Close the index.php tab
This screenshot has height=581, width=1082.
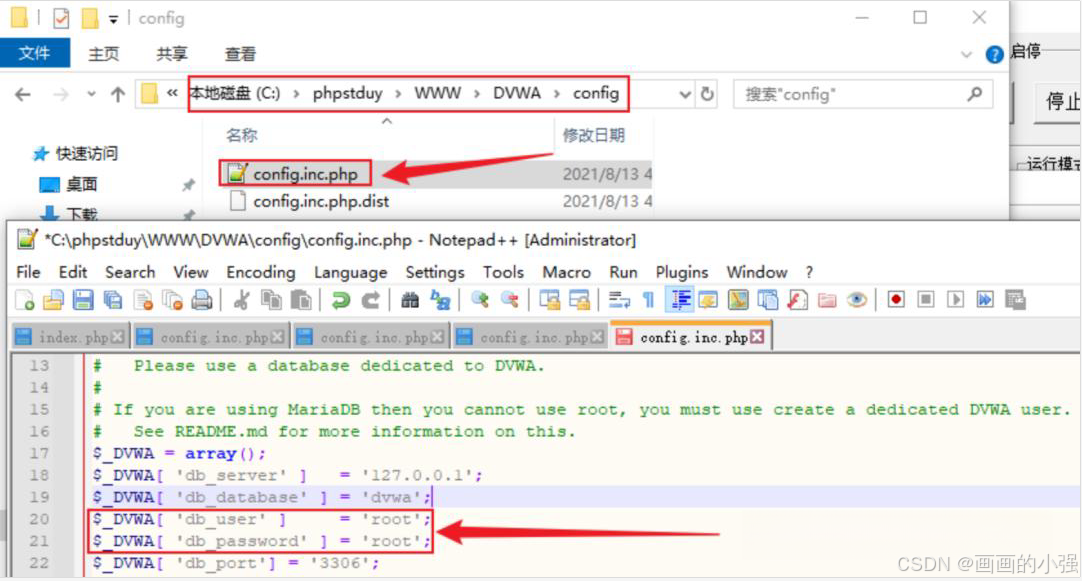click(x=118, y=337)
